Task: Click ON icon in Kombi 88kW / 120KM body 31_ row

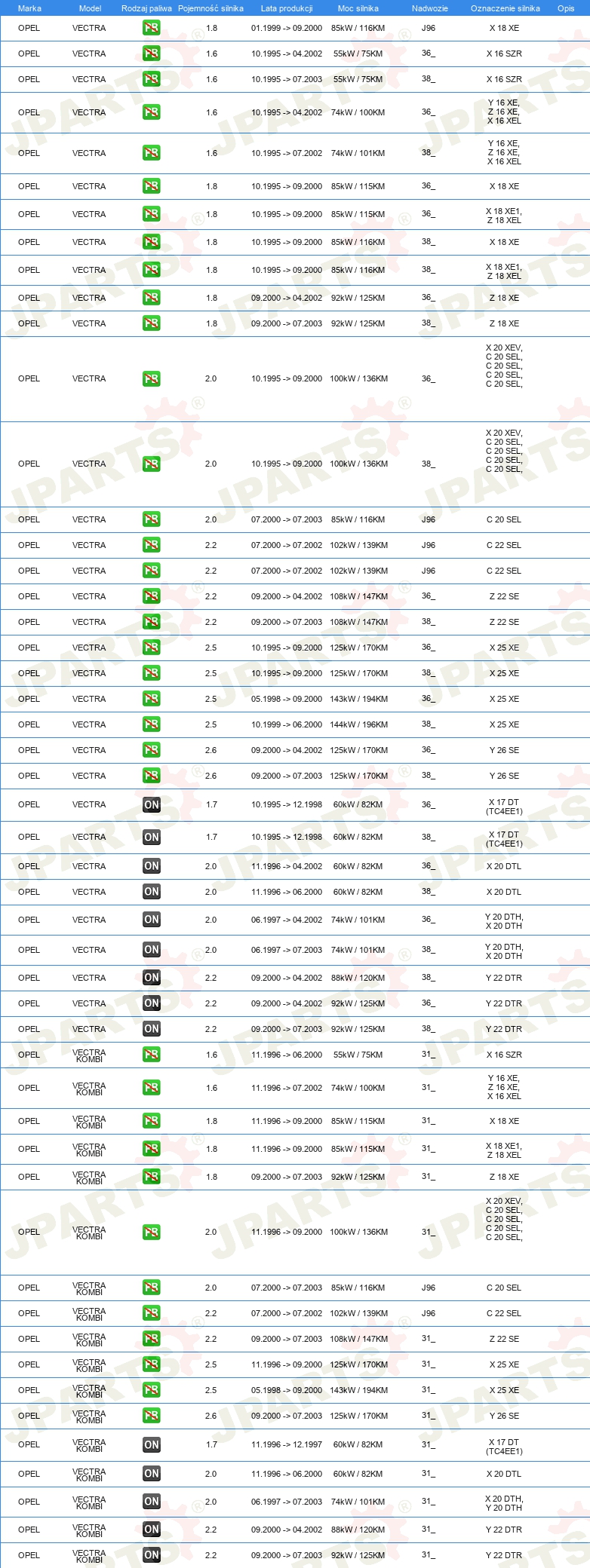Action: pyautogui.click(x=151, y=1530)
